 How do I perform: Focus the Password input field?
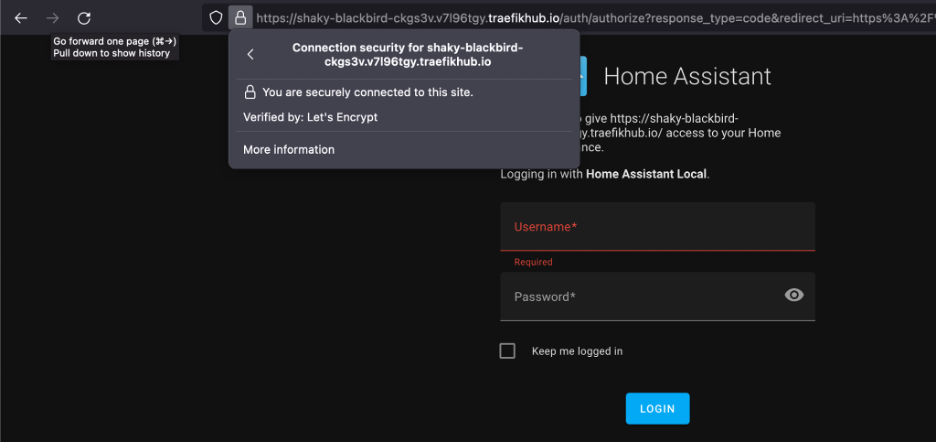pyautogui.click(x=640, y=297)
